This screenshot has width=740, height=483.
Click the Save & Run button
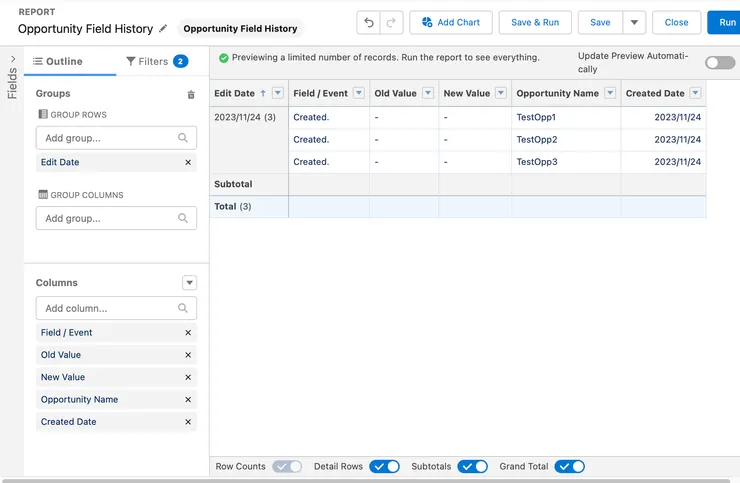(535, 22)
